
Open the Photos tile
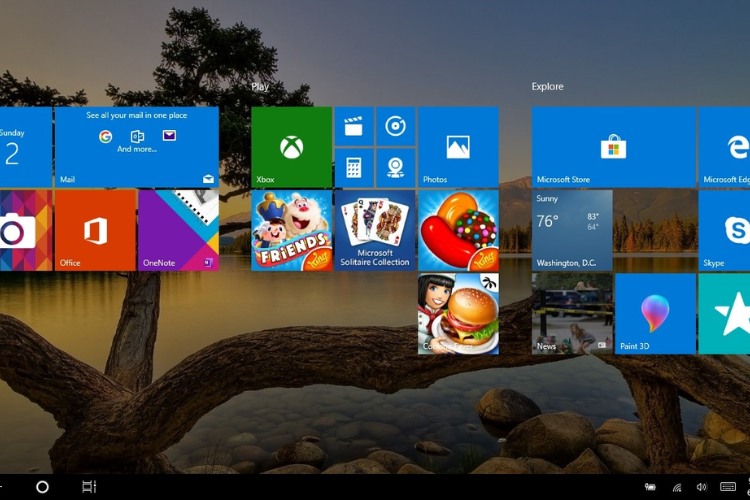point(458,147)
